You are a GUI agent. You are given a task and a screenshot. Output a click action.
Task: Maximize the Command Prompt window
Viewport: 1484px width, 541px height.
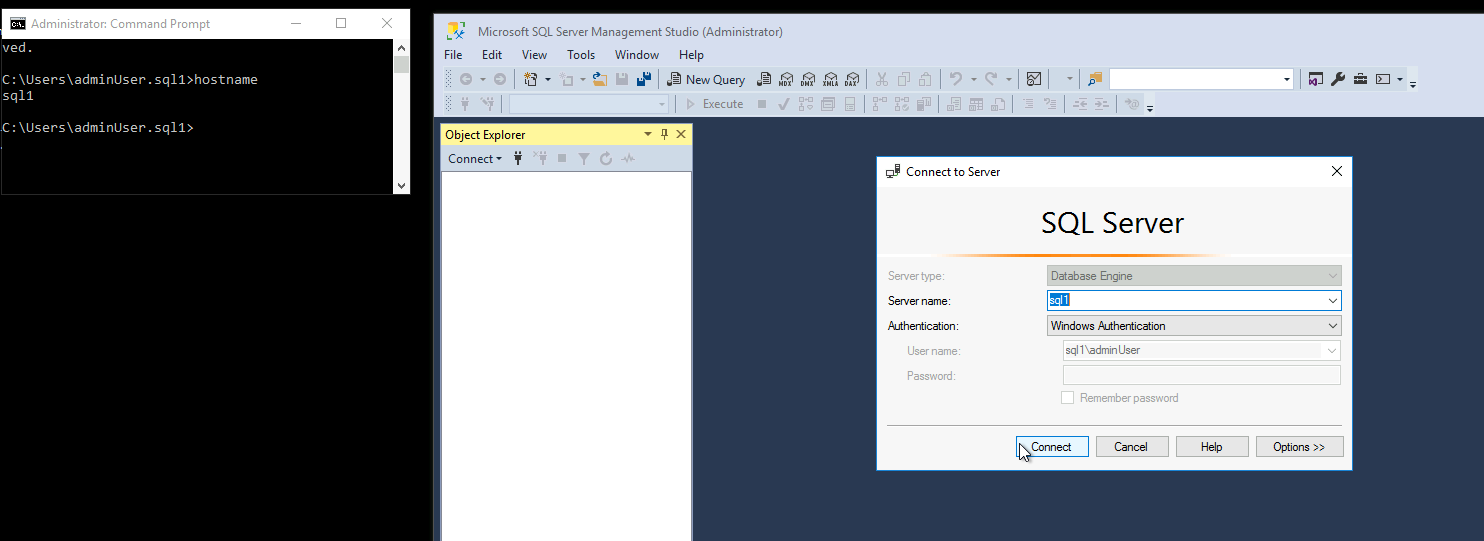pyautogui.click(x=341, y=23)
